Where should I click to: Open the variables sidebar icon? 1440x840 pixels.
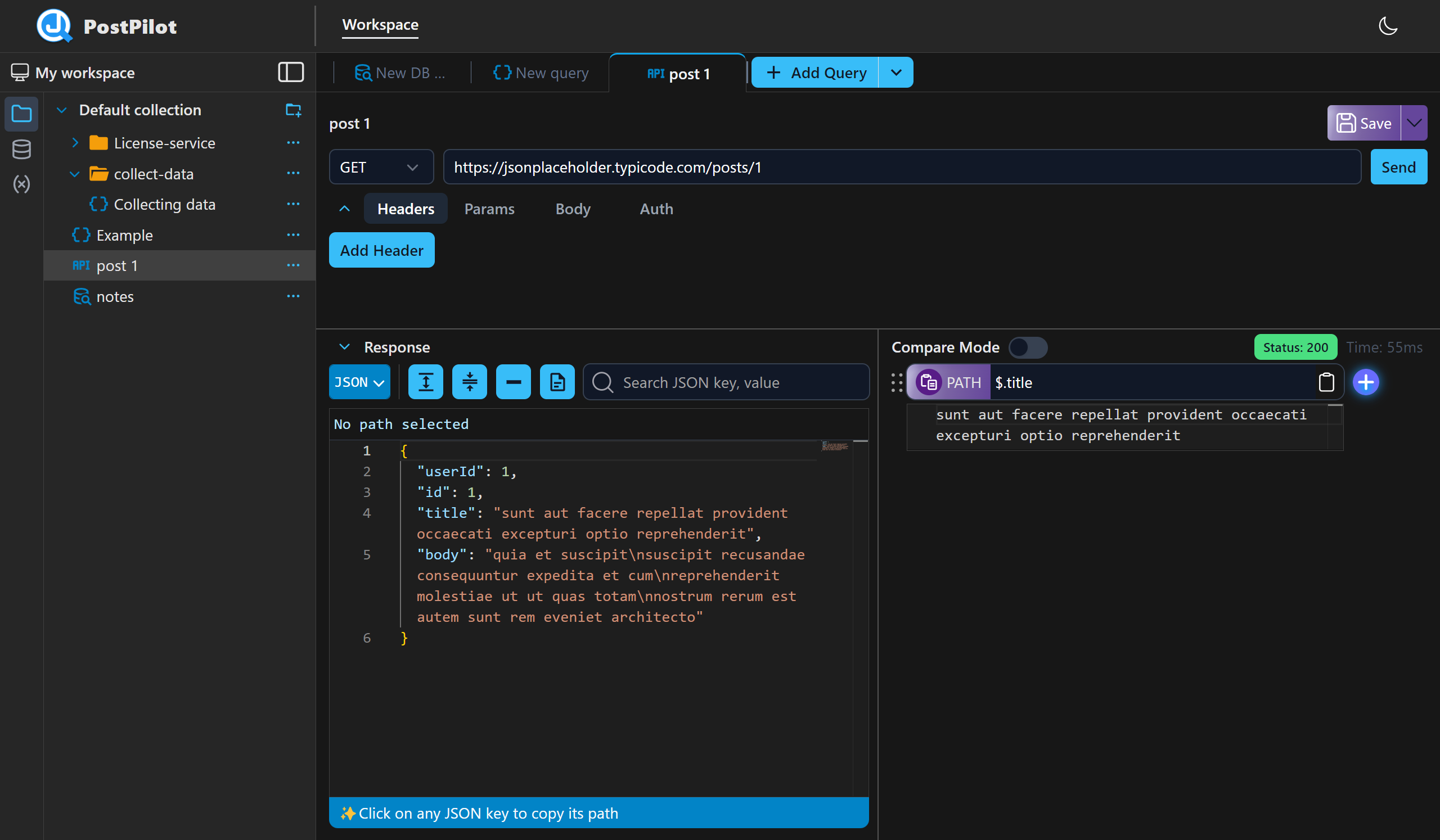[21, 184]
